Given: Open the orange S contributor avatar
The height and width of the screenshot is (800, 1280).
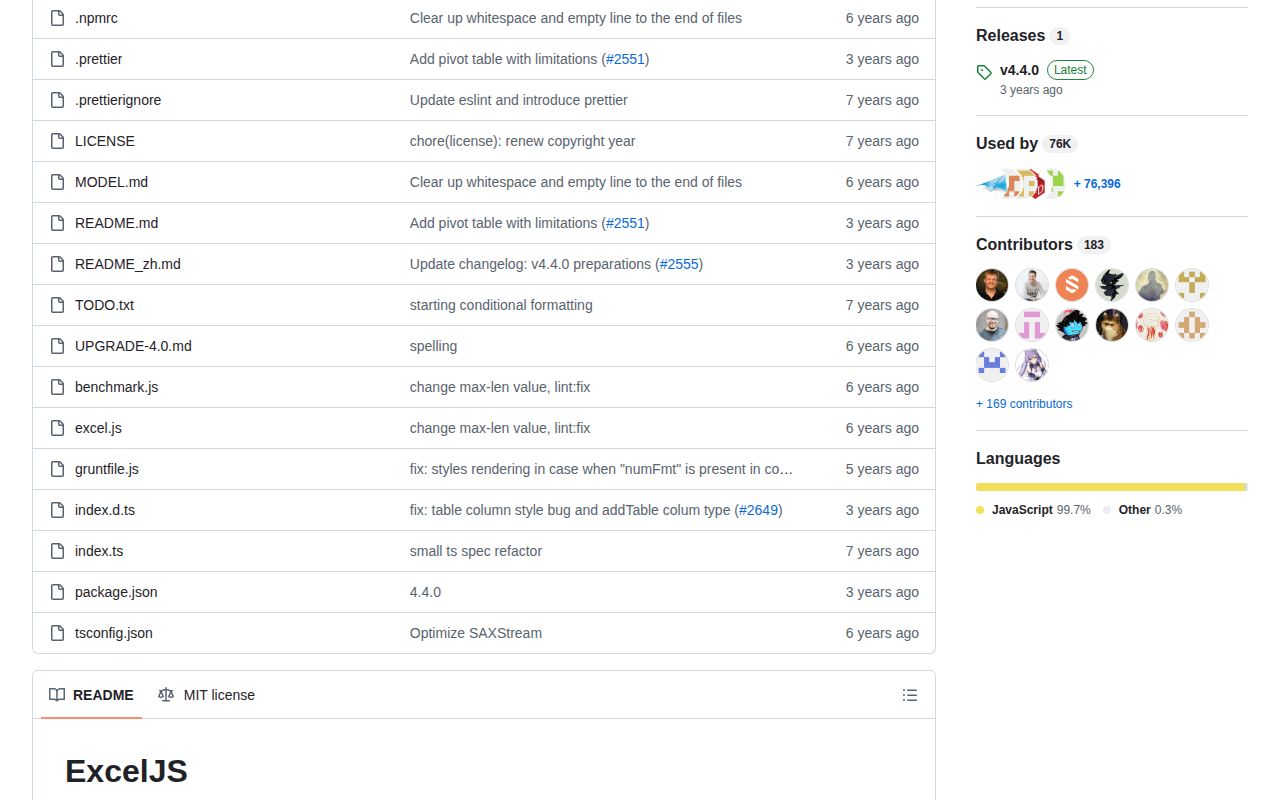Looking at the screenshot, I should point(1072,285).
